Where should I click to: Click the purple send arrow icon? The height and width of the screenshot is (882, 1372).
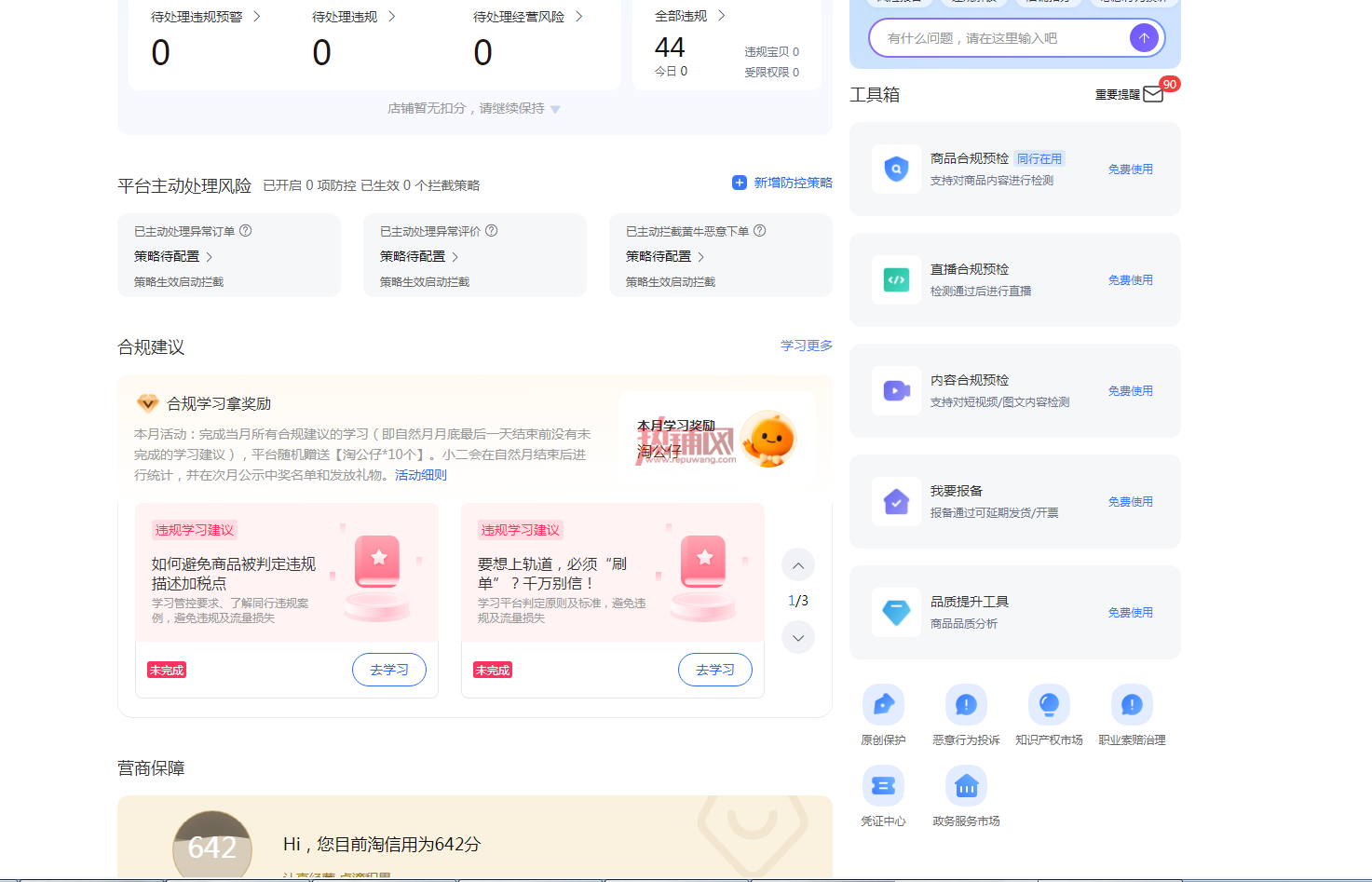pyautogui.click(x=1144, y=38)
